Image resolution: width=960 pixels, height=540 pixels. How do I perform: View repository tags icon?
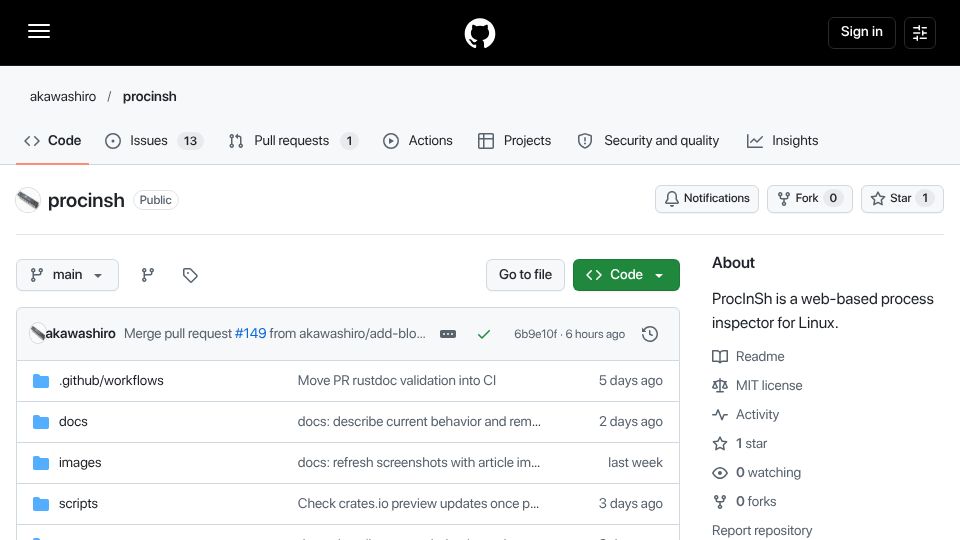click(190, 275)
